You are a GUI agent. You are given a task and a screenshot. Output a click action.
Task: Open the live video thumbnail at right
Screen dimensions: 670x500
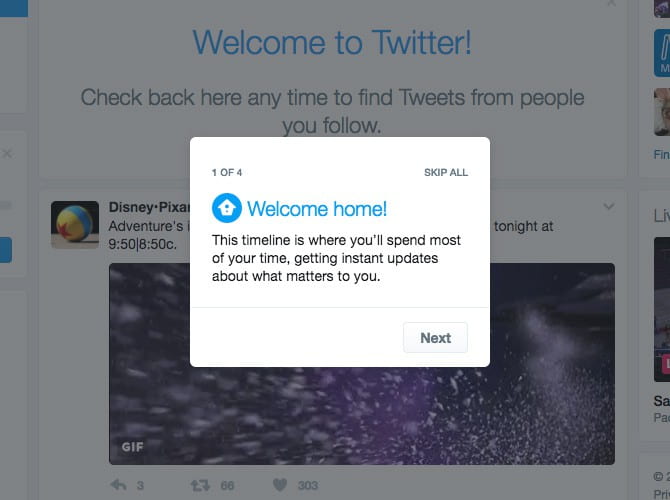pyautogui.click(x=662, y=309)
